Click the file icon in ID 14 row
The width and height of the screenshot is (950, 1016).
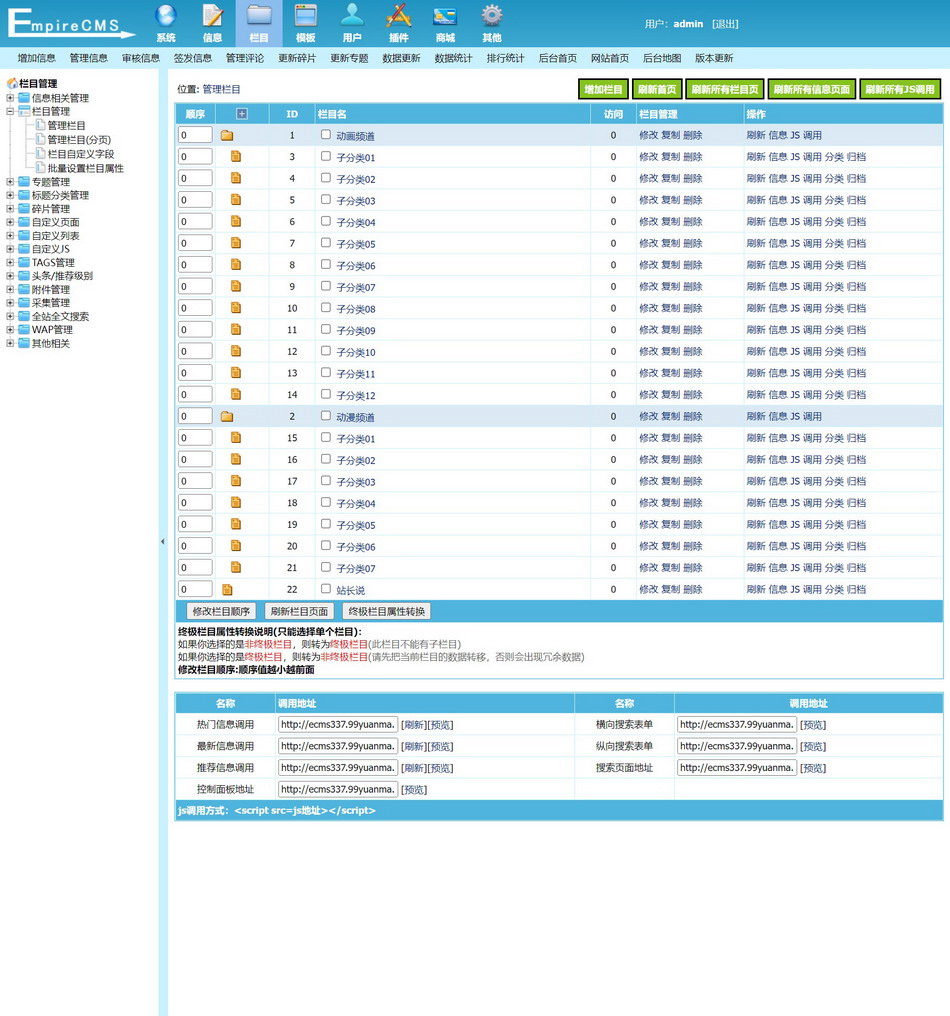click(x=236, y=395)
